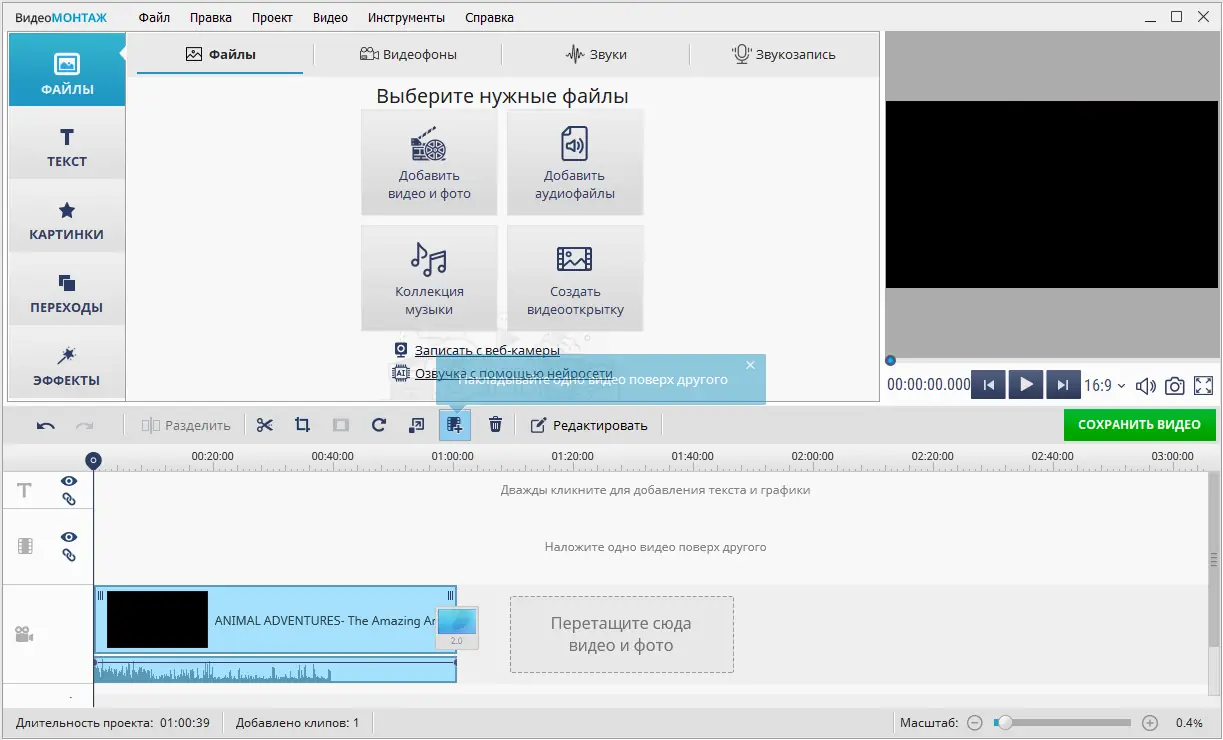Click the 01:00:00 mark on ruler
Screen dimensions: 1223x740
point(453,456)
